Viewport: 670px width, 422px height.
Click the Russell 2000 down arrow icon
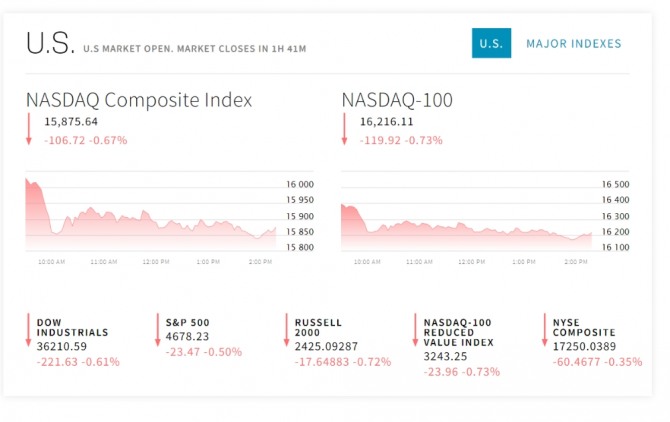click(286, 331)
